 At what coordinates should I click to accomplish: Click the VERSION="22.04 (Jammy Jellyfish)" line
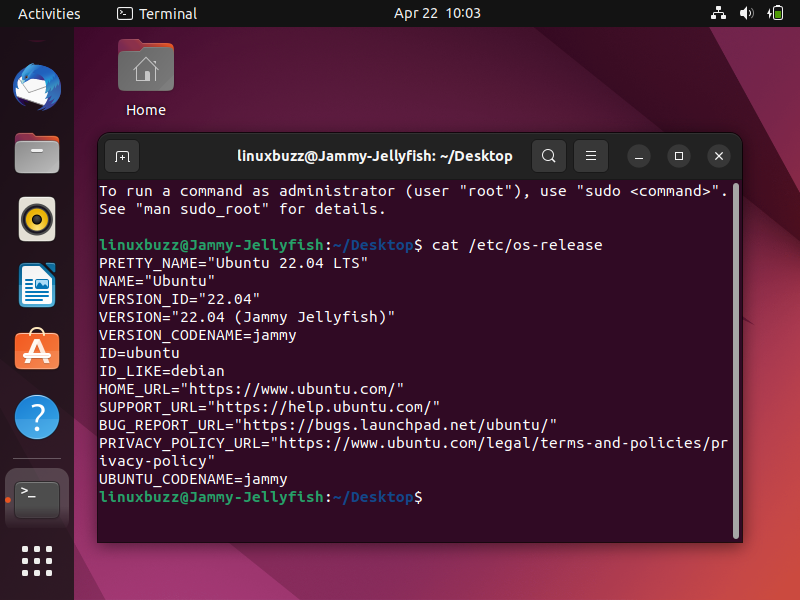click(x=247, y=317)
